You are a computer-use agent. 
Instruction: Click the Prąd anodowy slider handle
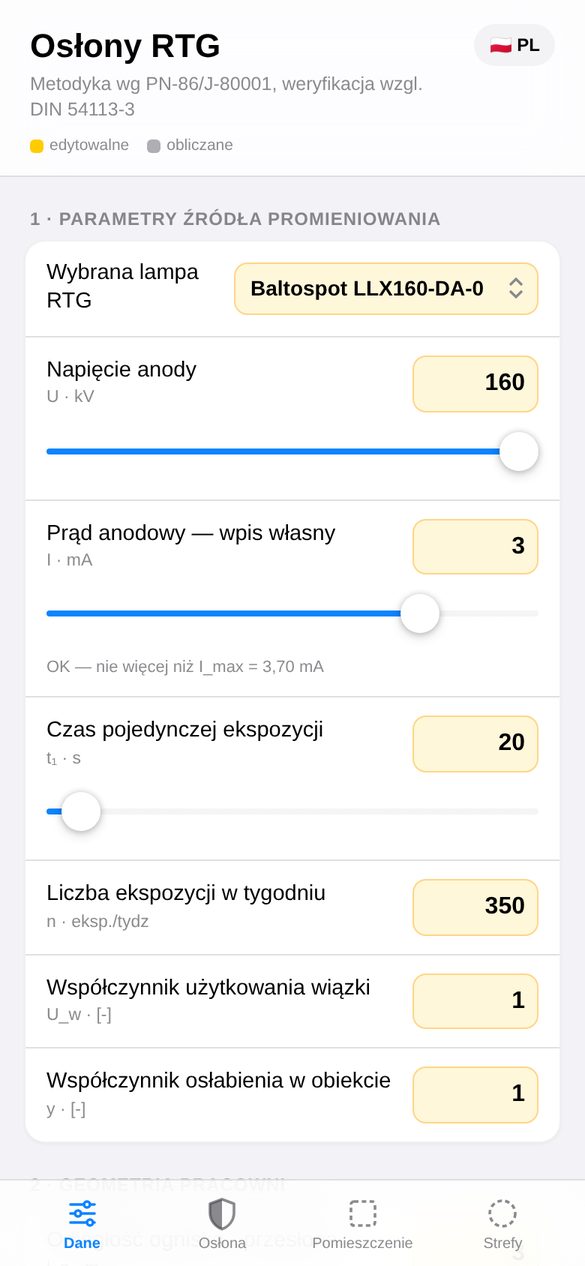tap(420, 613)
